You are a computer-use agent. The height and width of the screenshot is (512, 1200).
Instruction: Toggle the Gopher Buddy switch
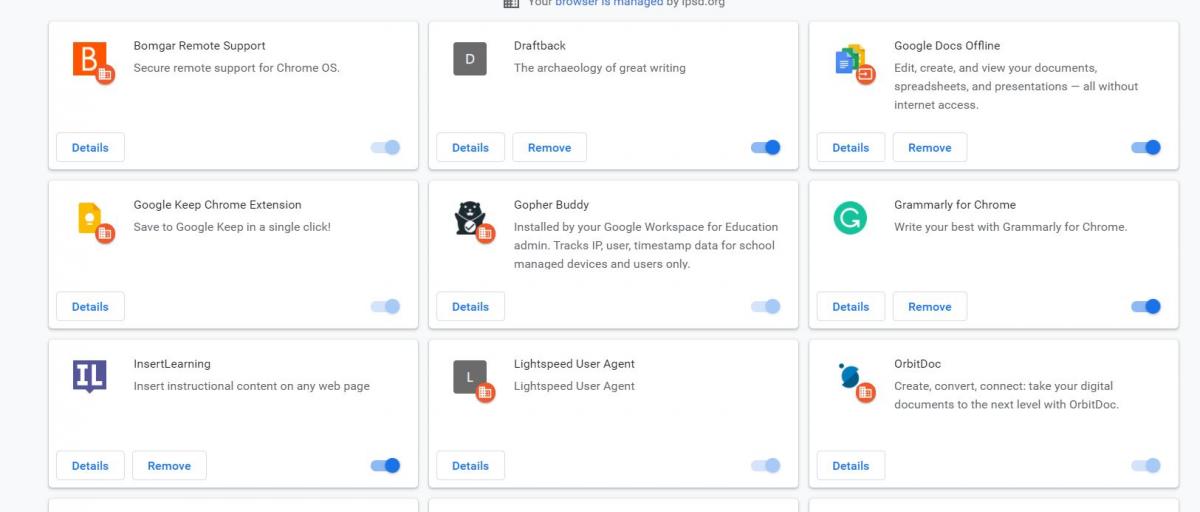click(765, 306)
